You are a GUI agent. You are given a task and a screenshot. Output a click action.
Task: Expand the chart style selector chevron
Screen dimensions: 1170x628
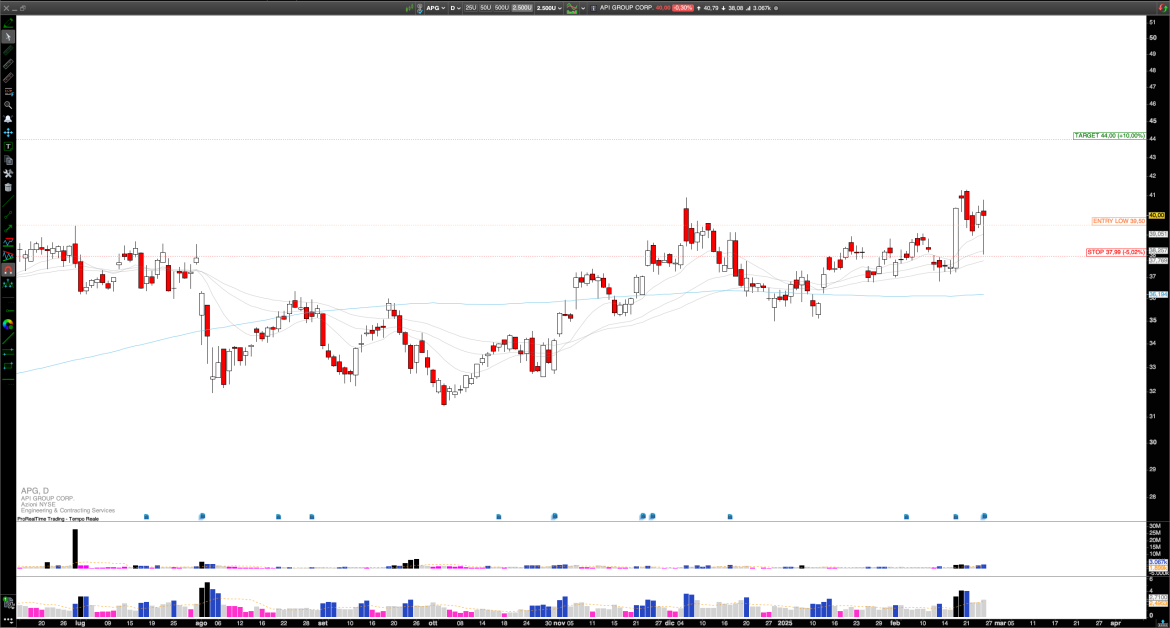[583, 8]
